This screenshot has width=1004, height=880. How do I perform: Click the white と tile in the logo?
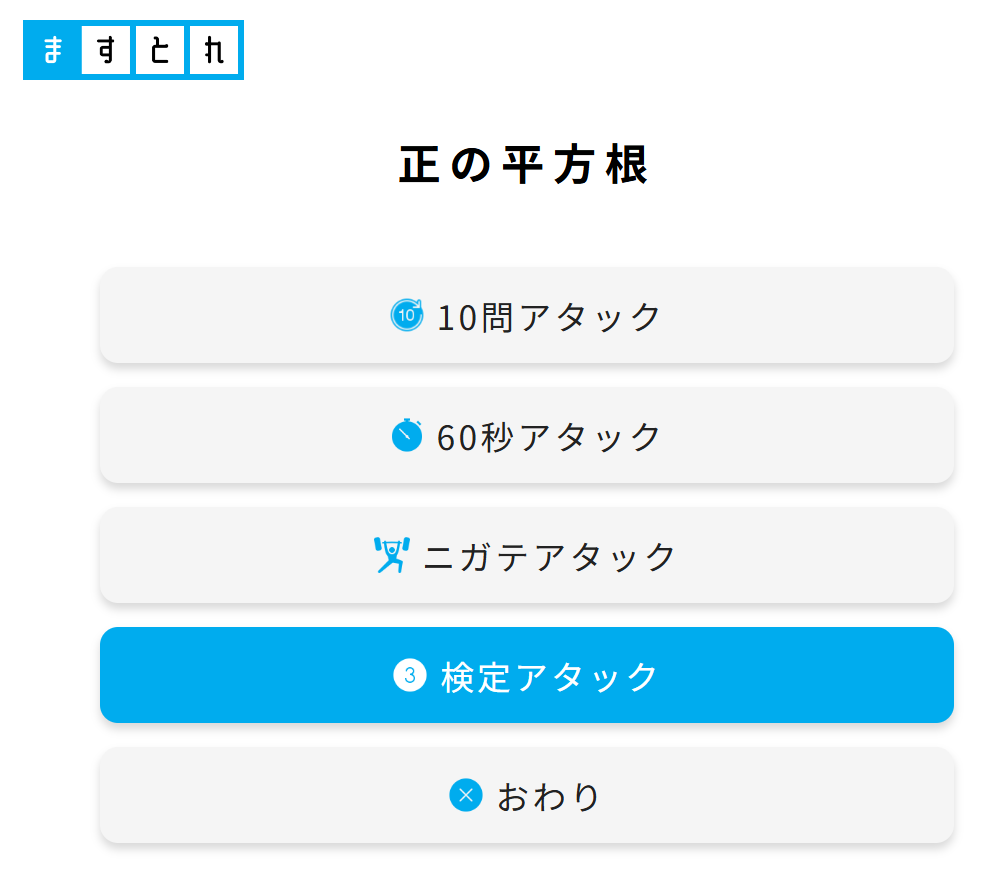pos(160,50)
